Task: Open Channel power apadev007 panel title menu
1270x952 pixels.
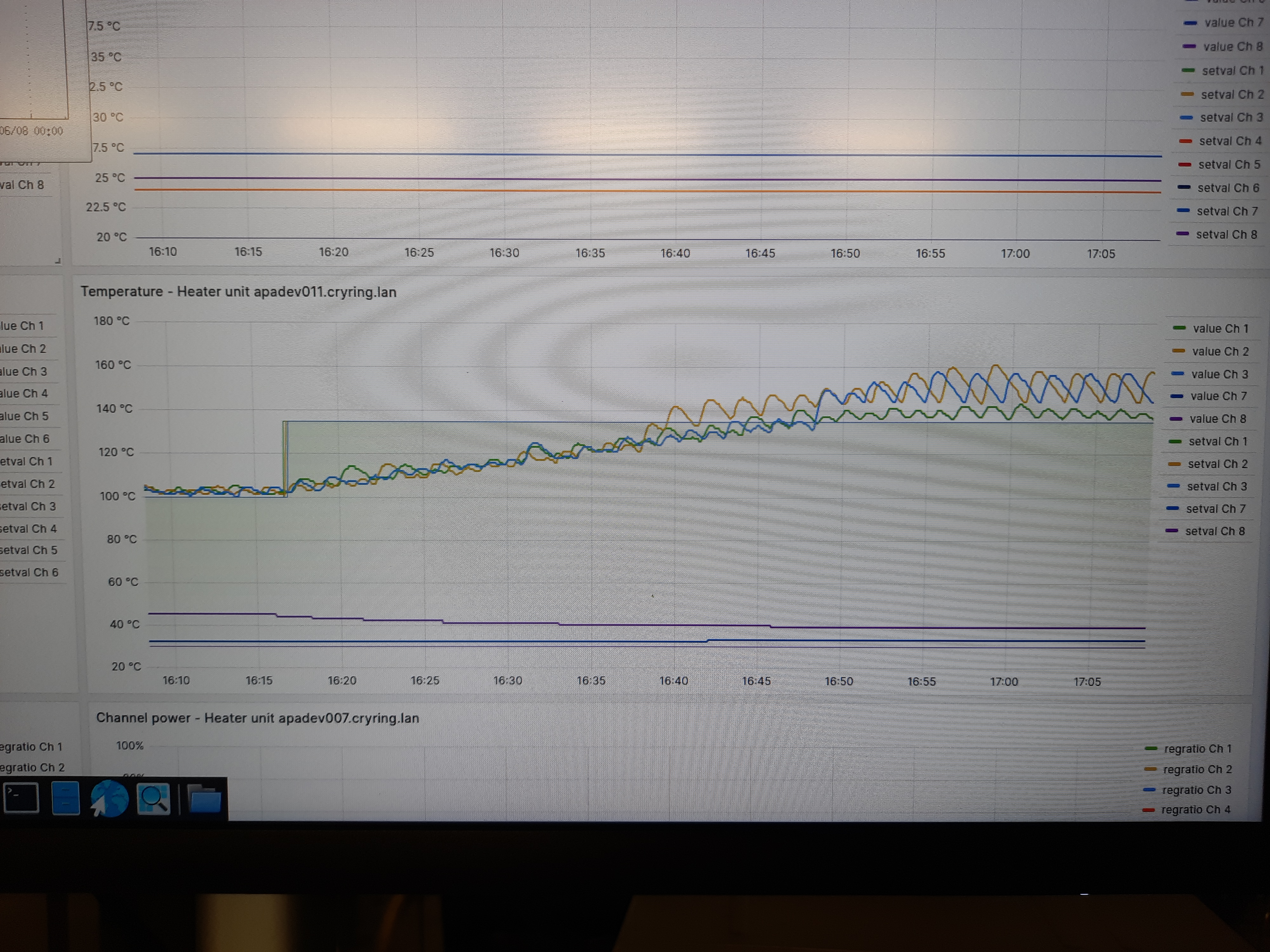Action: click(257, 718)
